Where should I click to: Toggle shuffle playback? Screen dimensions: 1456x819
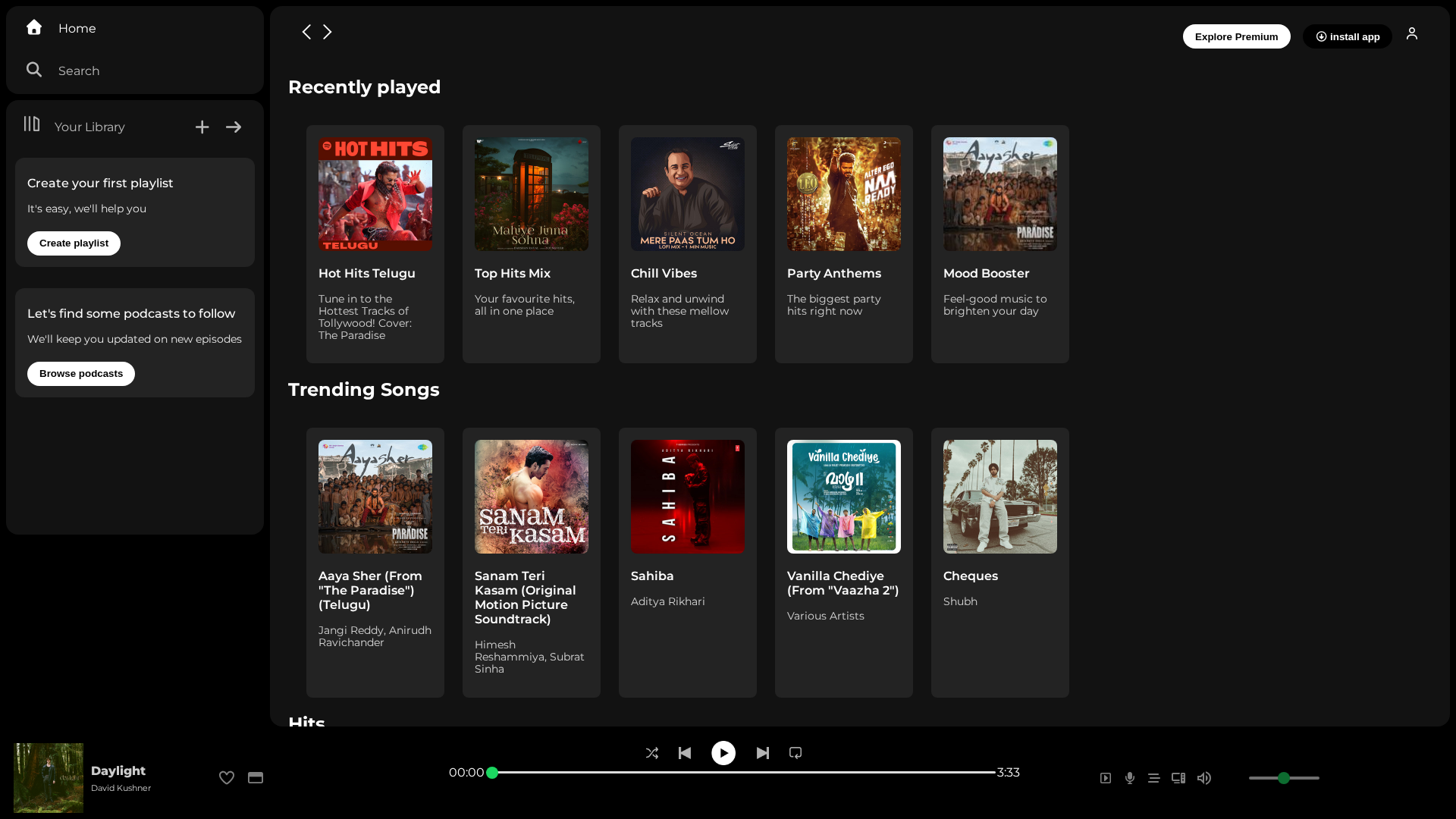click(x=652, y=753)
